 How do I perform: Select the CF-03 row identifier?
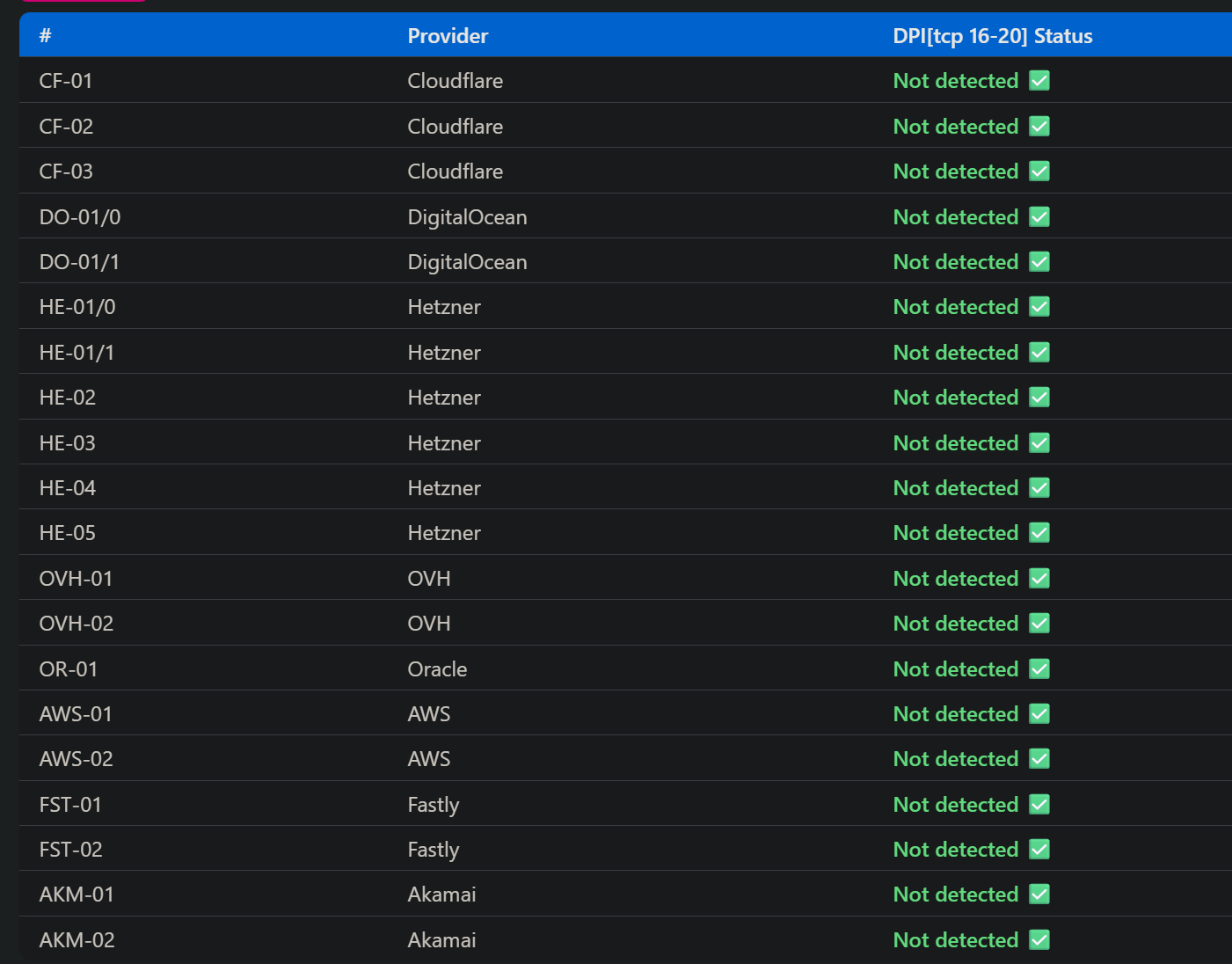(x=66, y=171)
